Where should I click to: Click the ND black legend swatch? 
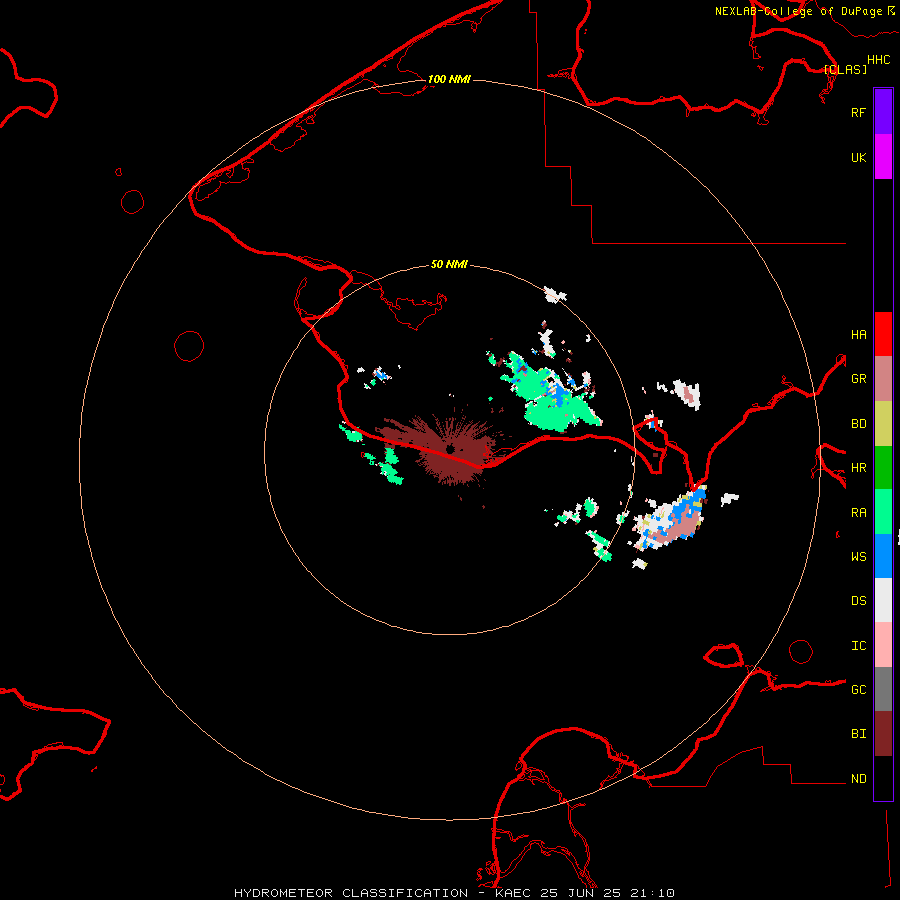883,778
